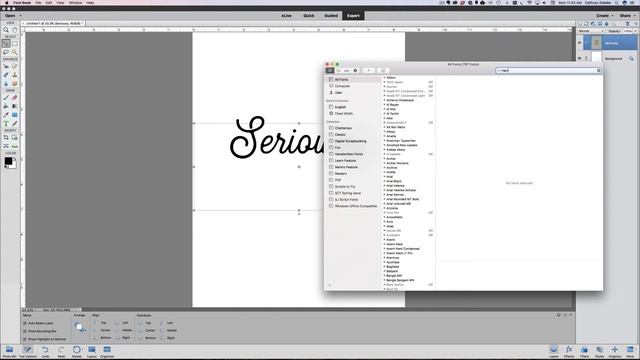
Task: Open the Organizer
Action: [107, 351]
